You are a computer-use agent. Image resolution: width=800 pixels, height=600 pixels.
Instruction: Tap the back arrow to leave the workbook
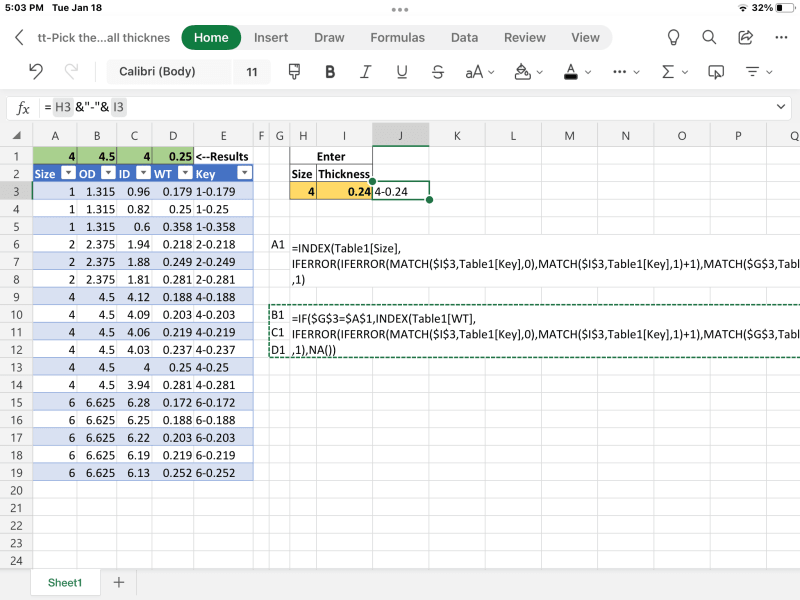click(19, 37)
